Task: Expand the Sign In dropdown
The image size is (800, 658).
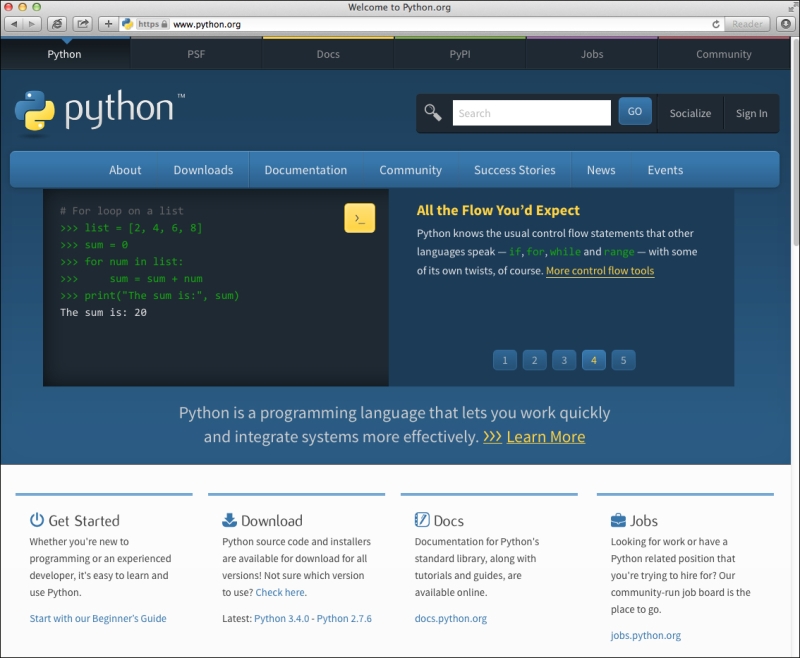Action: [x=752, y=113]
